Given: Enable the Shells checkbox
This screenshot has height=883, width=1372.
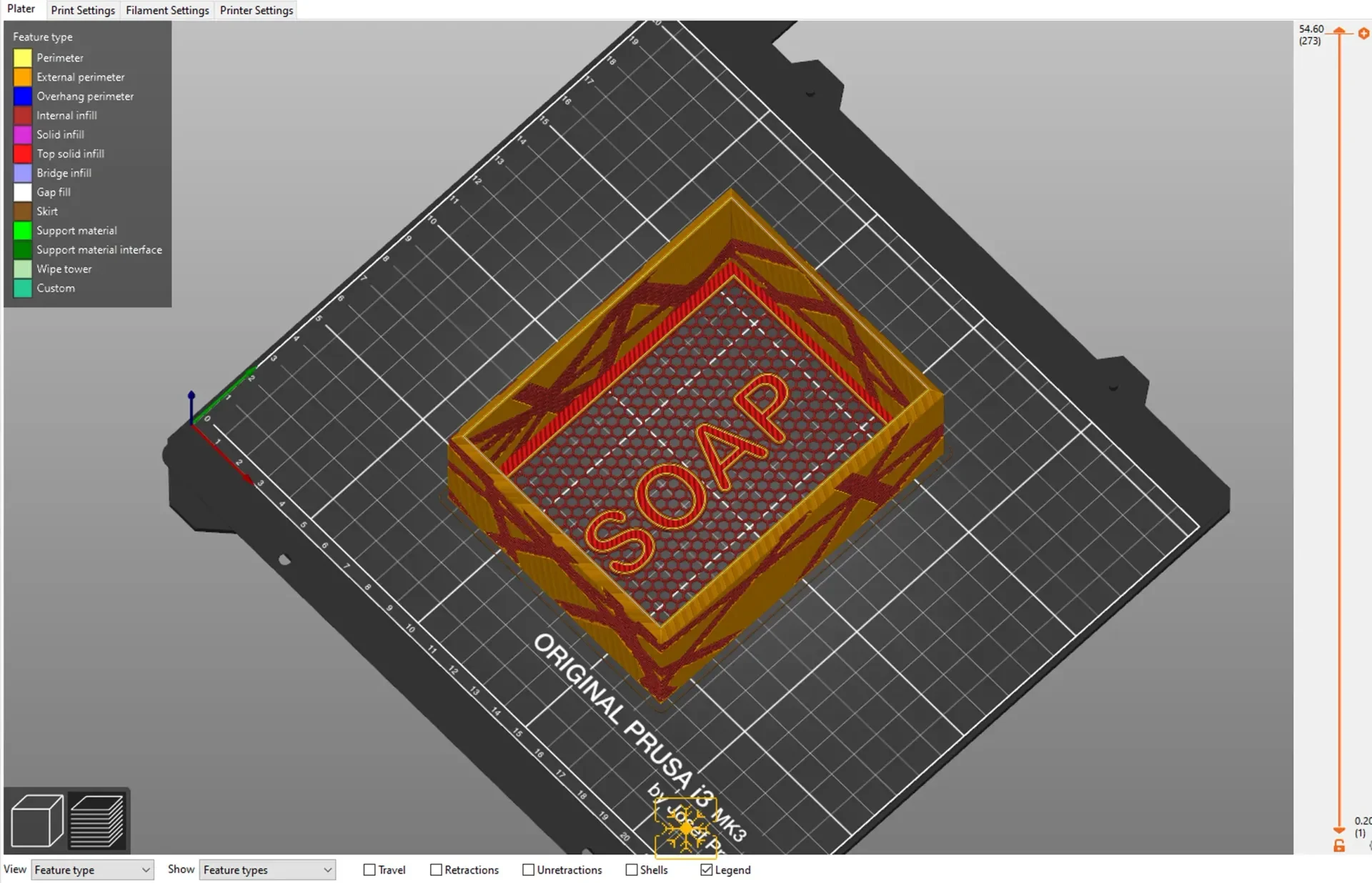Looking at the screenshot, I should click(632, 869).
